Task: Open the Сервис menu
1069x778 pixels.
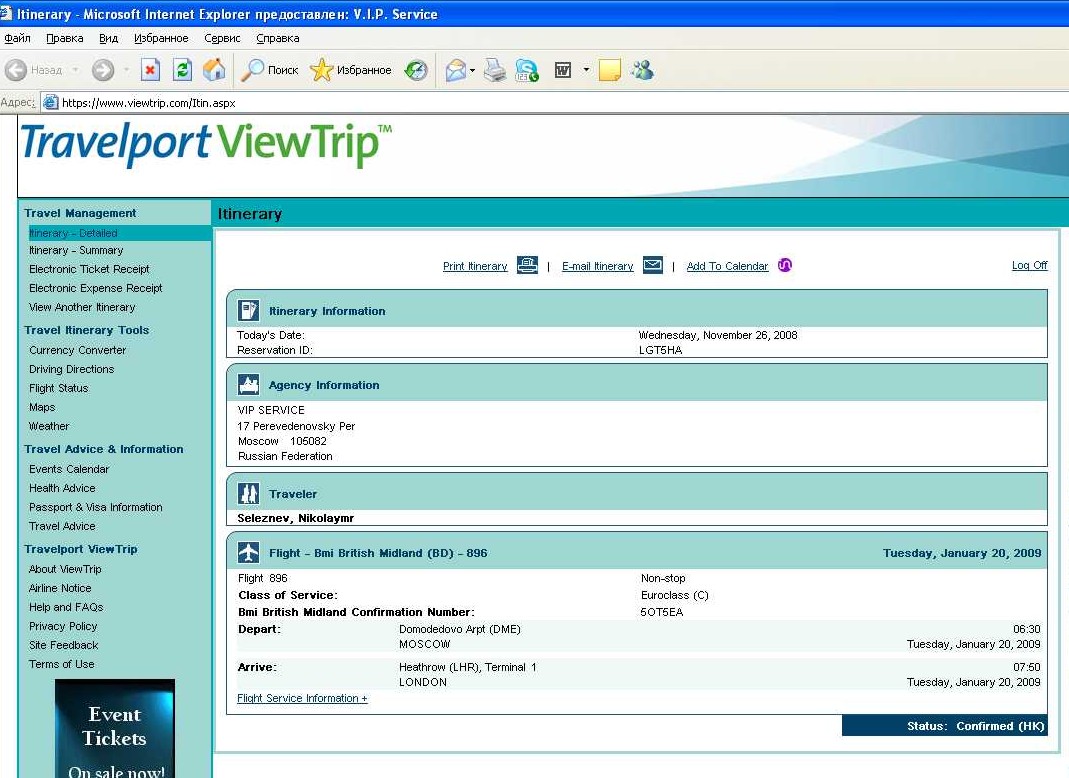Action: pos(222,38)
